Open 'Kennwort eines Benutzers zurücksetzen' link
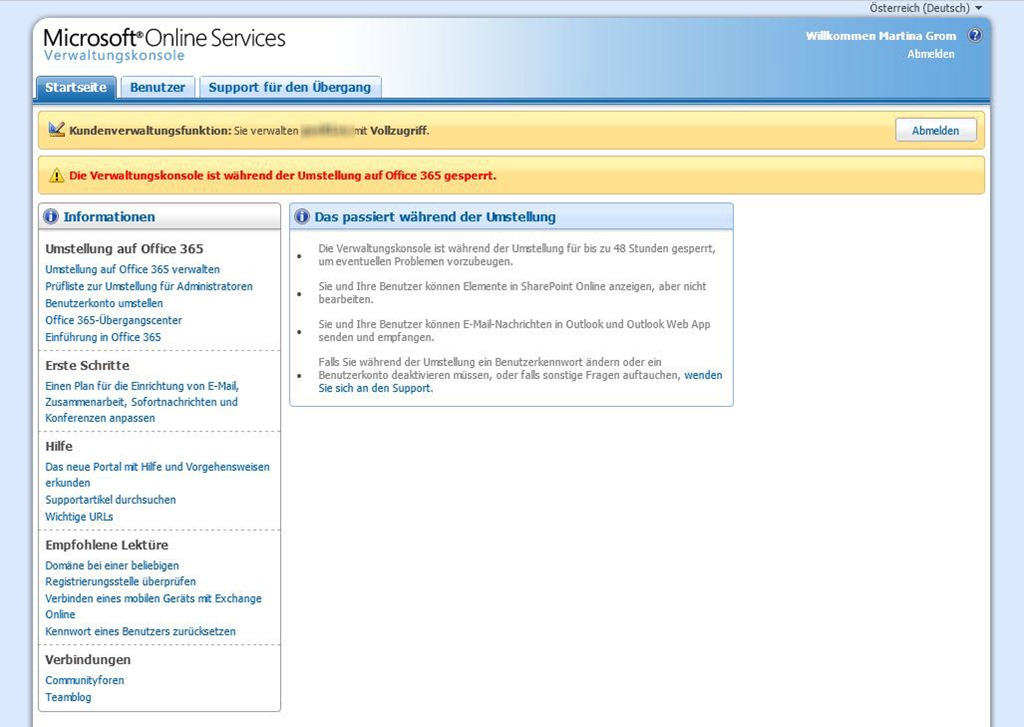1024x727 pixels. pyautogui.click(x=140, y=631)
